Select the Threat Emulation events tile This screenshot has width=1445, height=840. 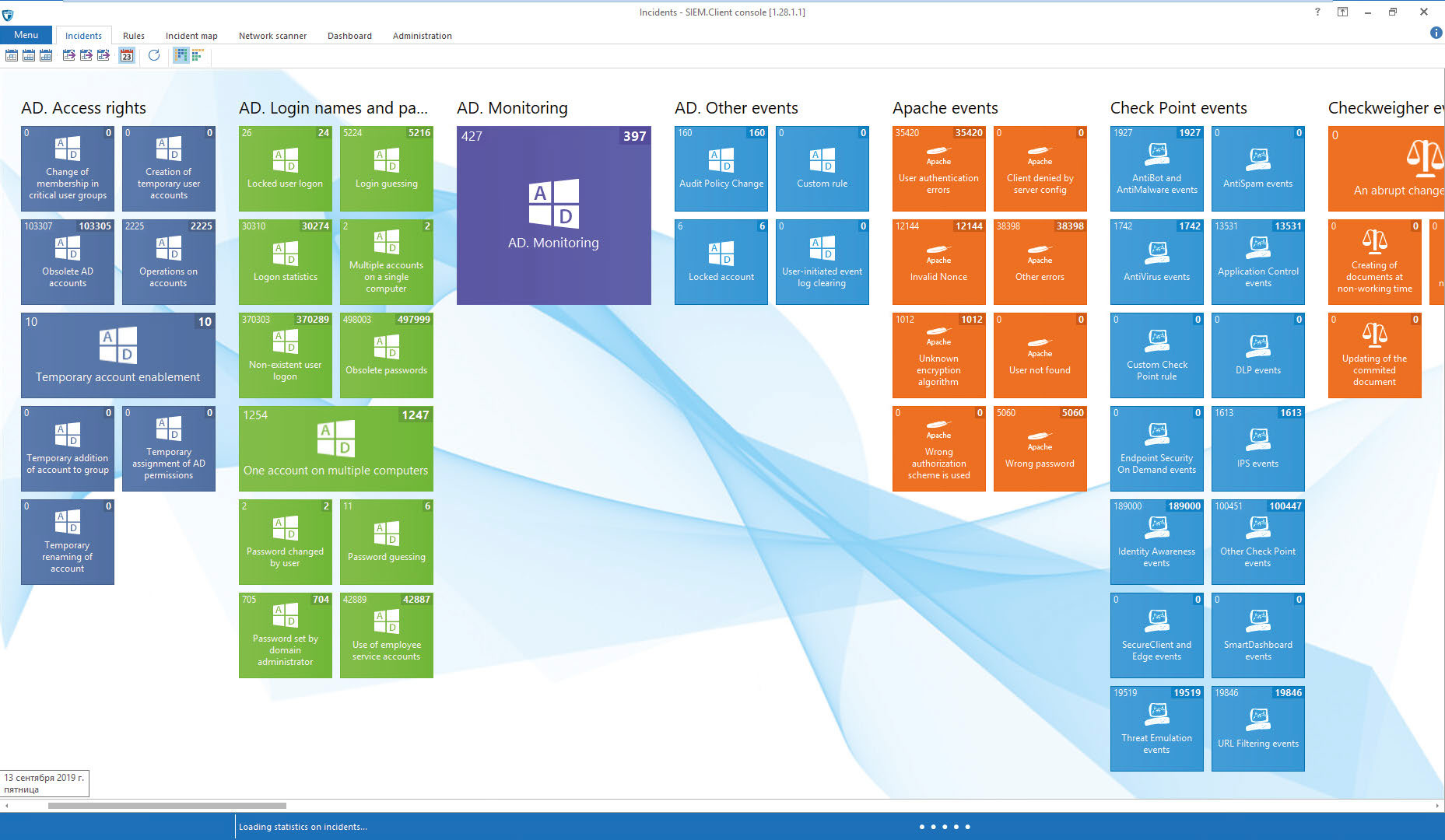1157,729
